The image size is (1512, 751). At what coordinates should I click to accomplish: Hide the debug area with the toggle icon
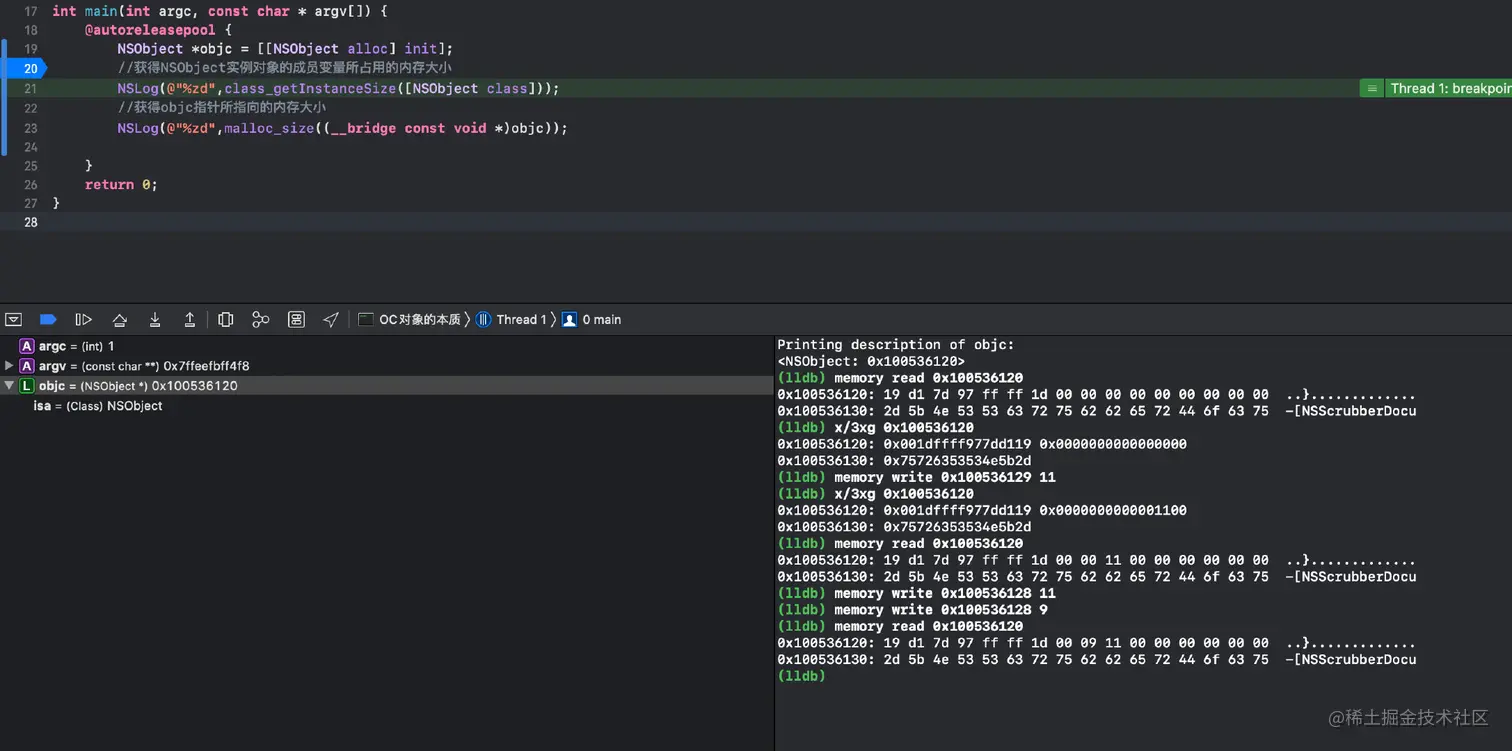[13, 320]
